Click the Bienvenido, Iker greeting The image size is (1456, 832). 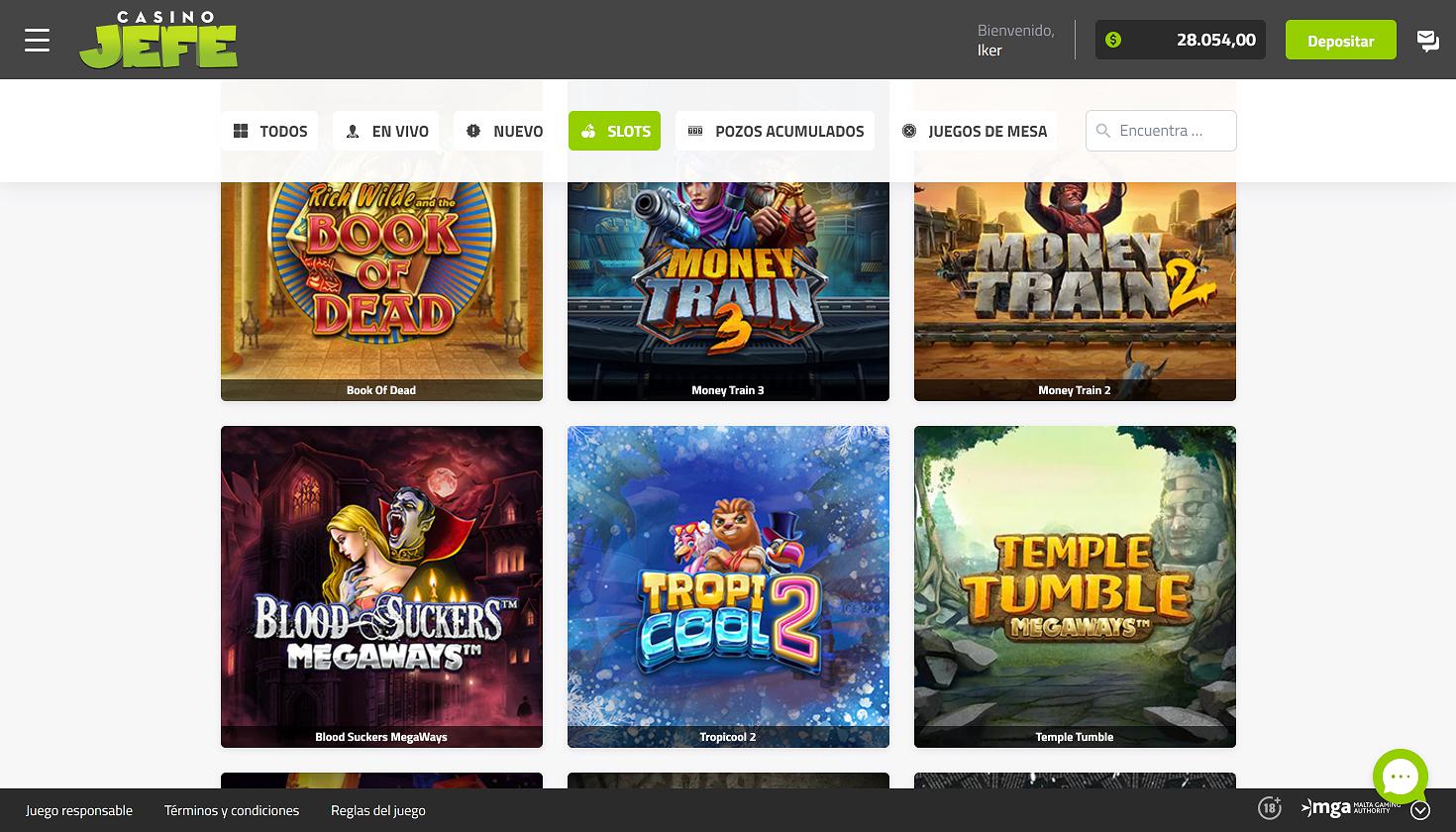tap(1015, 40)
